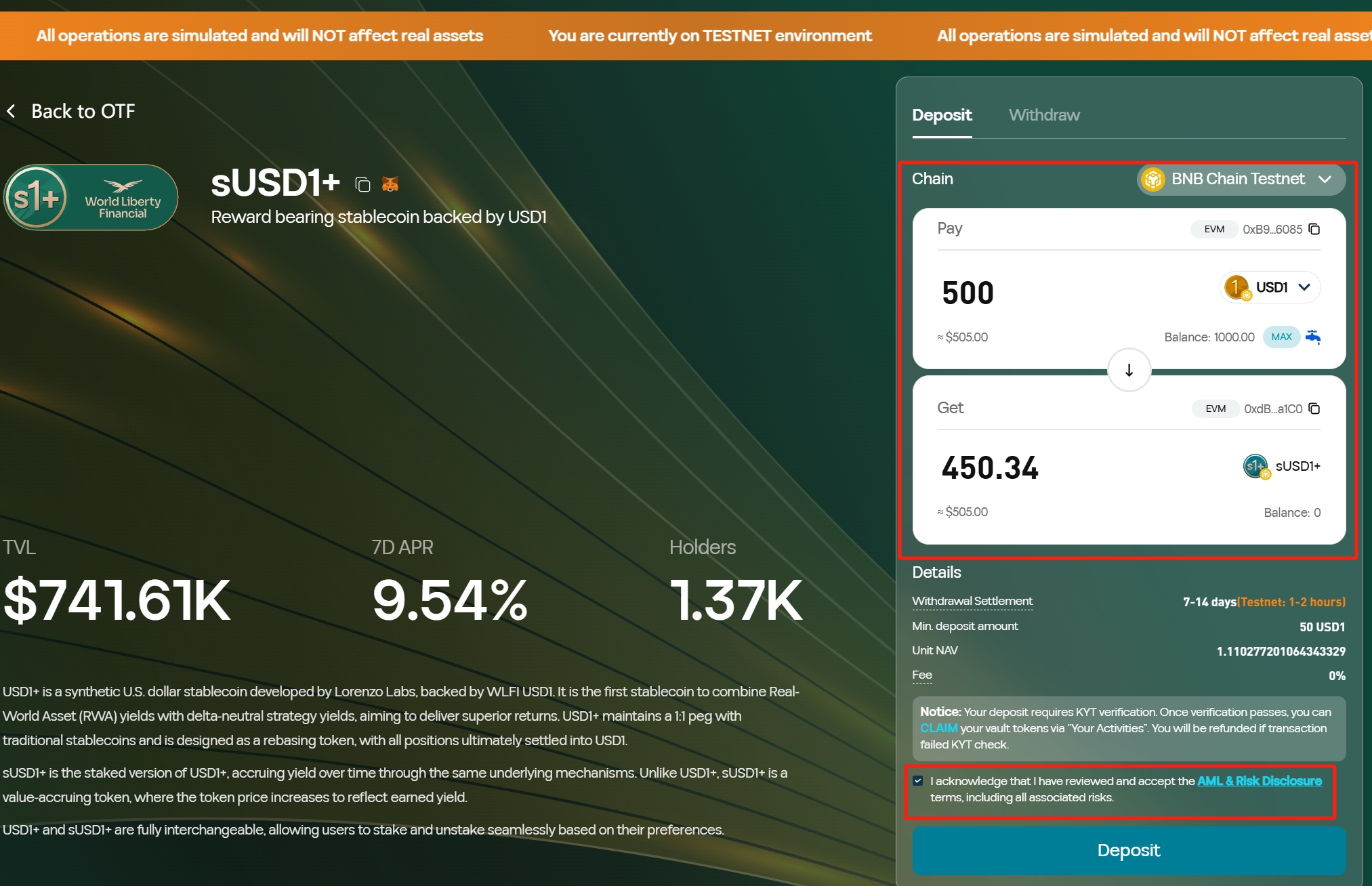1372x886 pixels.
Task: Swap direction with the down arrow circle
Action: (x=1129, y=370)
